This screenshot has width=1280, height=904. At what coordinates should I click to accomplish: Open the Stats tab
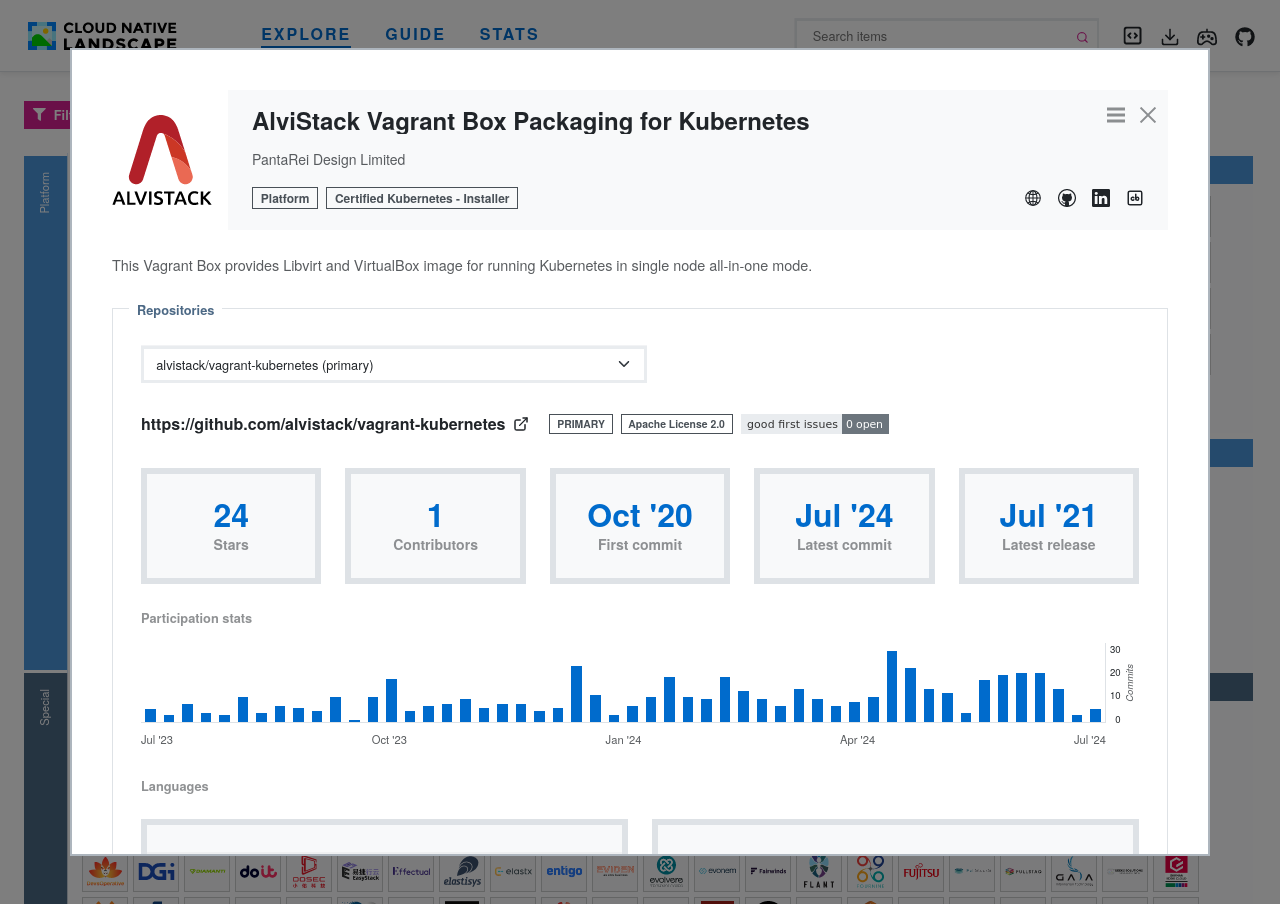509,35
